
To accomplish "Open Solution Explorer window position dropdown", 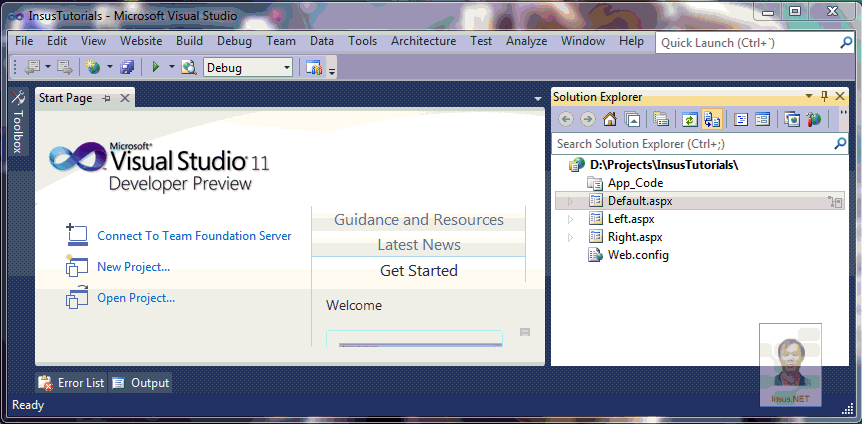I will click(809, 97).
